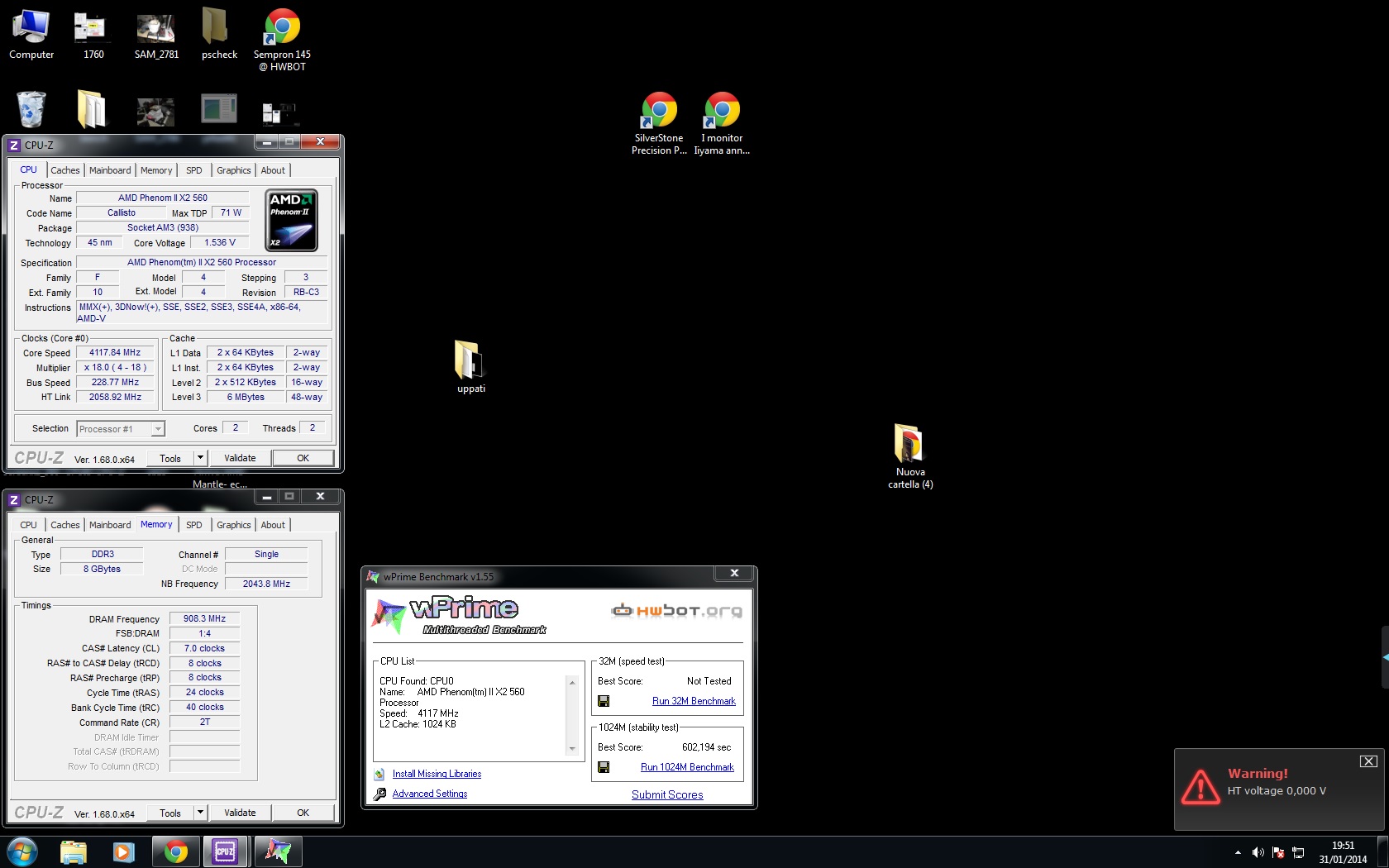The width and height of the screenshot is (1389, 868).
Task: Switch to Memory tab in top CPU-Z
Action: pyautogui.click(x=156, y=170)
